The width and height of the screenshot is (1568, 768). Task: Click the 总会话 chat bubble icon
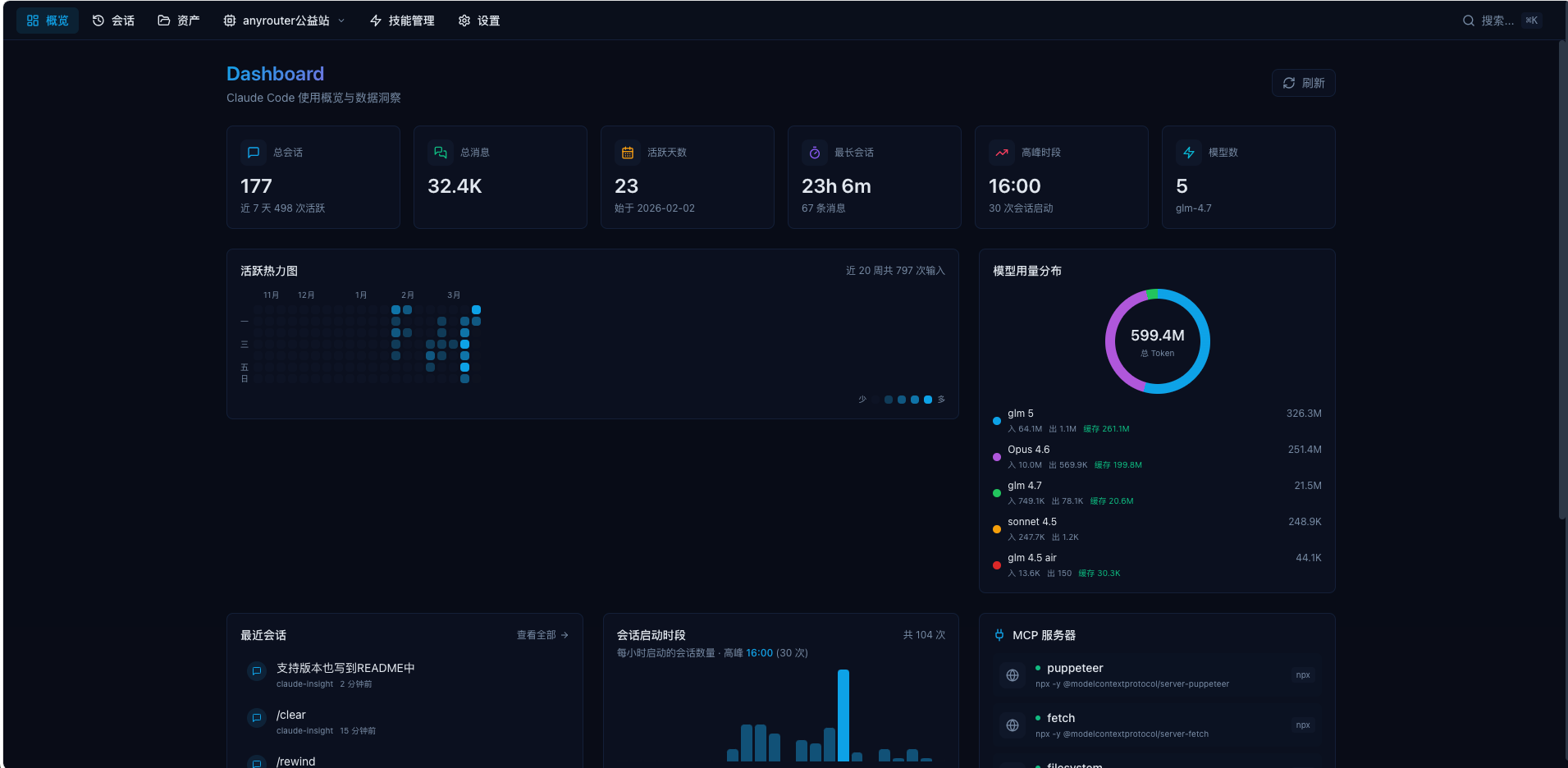tap(253, 152)
